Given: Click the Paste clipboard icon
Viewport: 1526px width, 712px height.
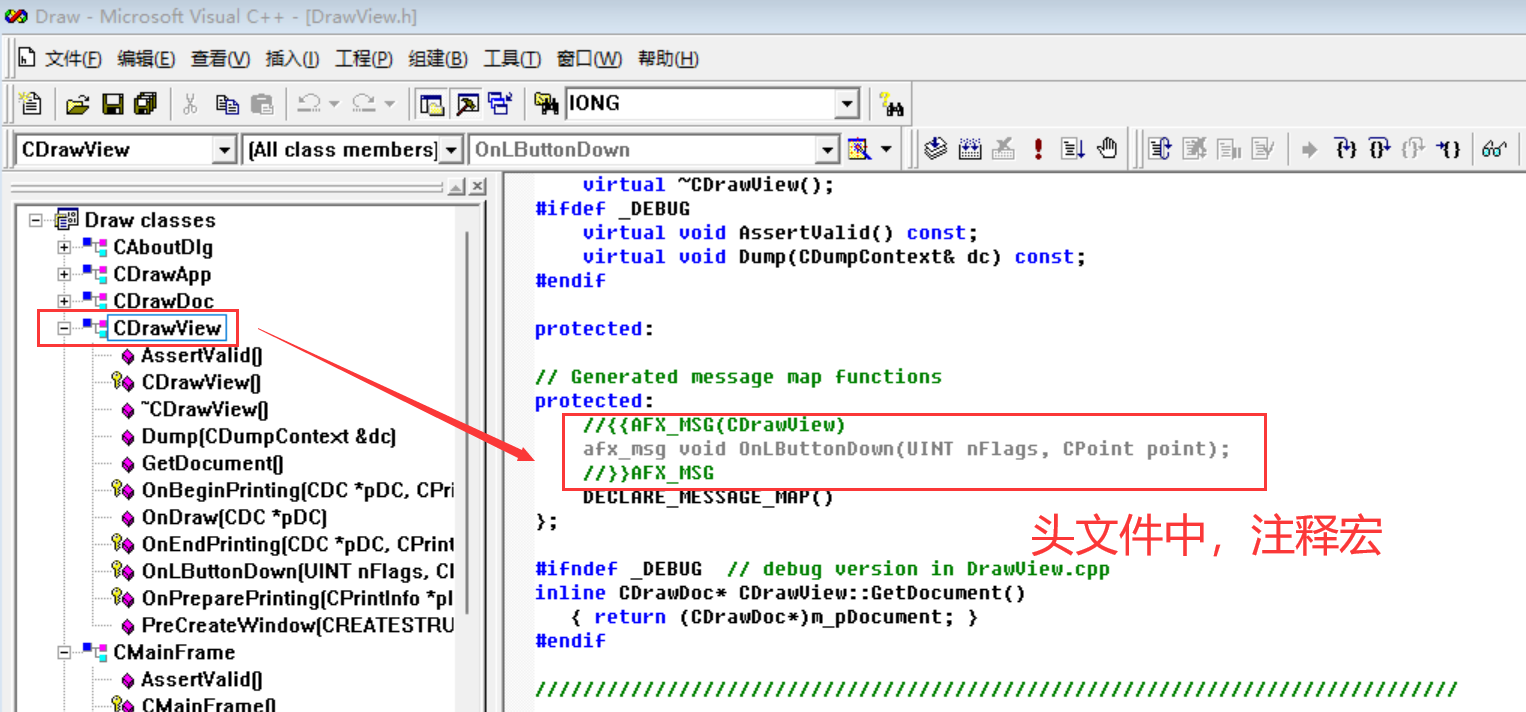Looking at the screenshot, I should [x=262, y=103].
